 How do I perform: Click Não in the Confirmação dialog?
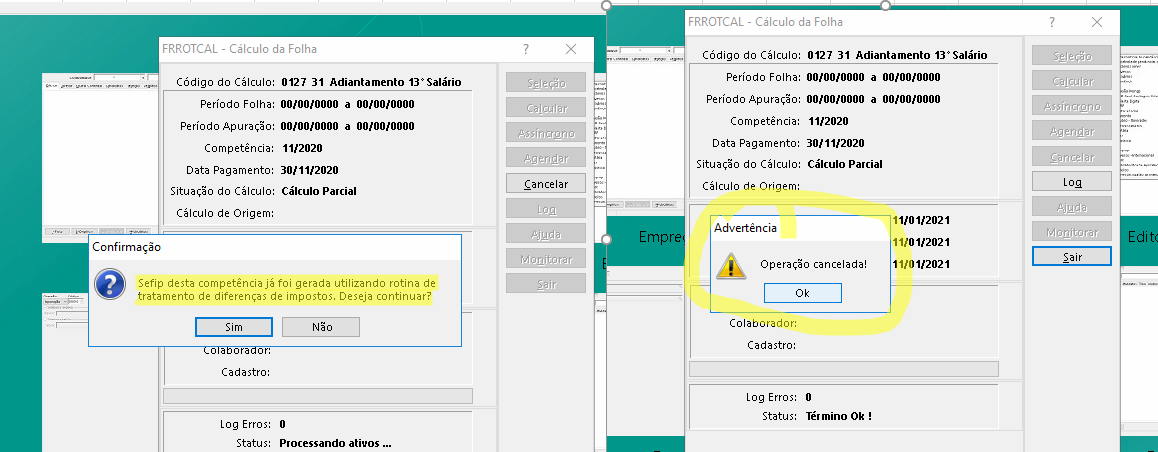tap(321, 327)
